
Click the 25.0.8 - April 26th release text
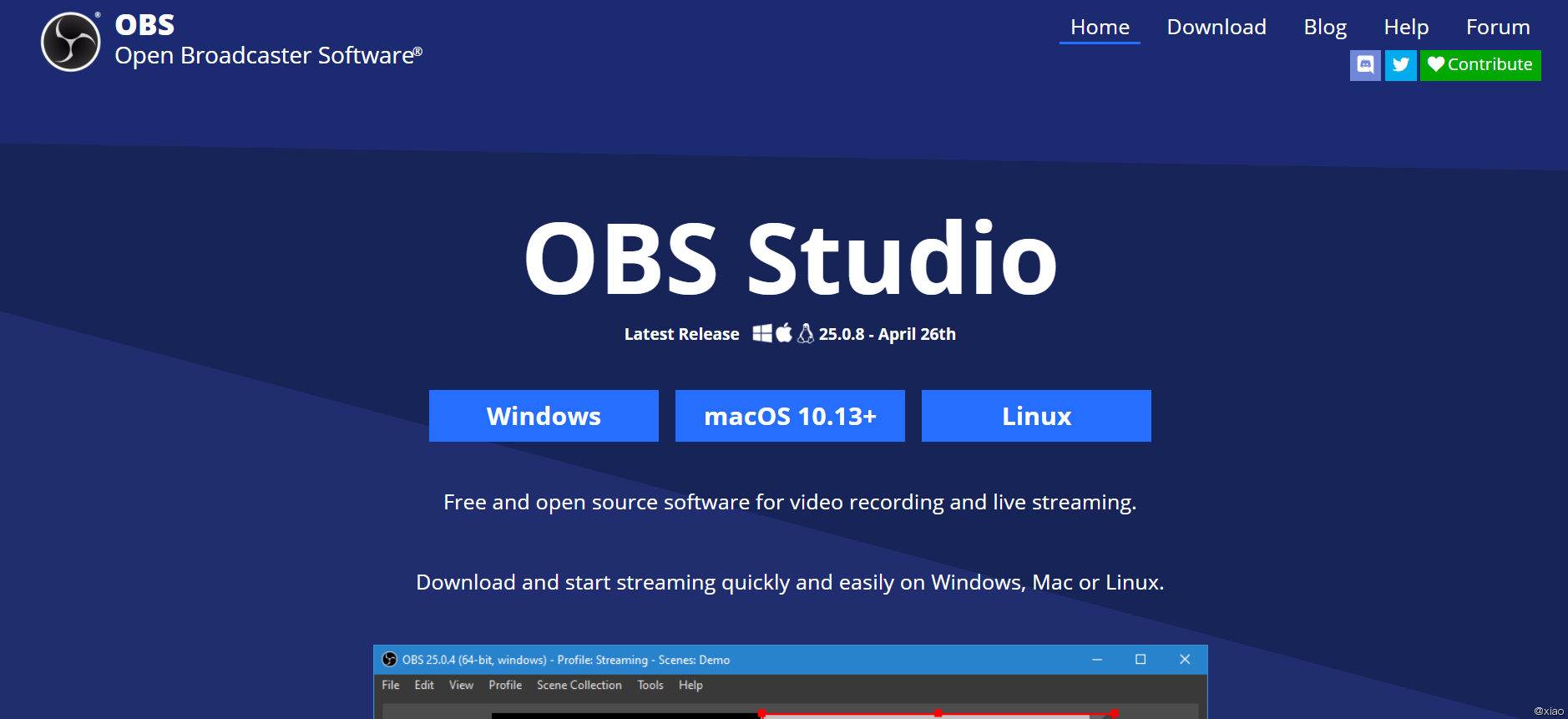[887, 334]
